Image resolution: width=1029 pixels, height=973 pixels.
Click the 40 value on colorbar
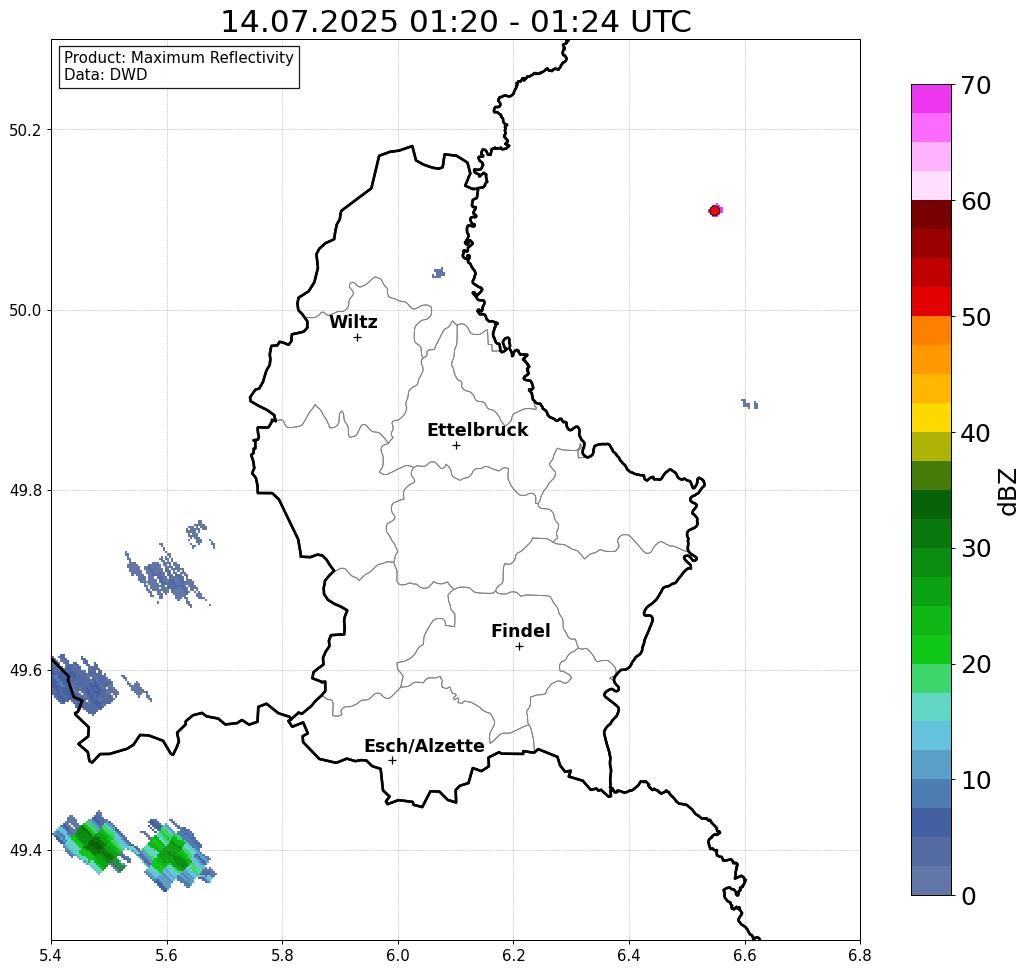coord(975,433)
